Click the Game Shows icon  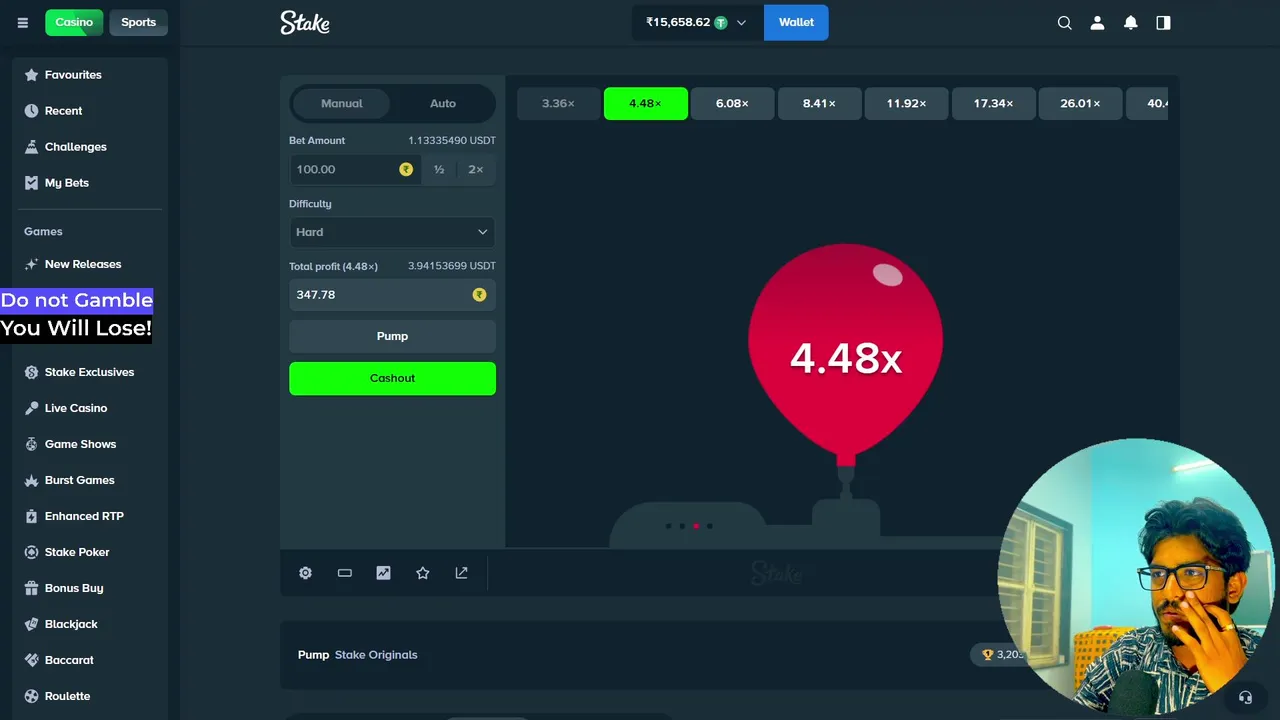(x=31, y=444)
